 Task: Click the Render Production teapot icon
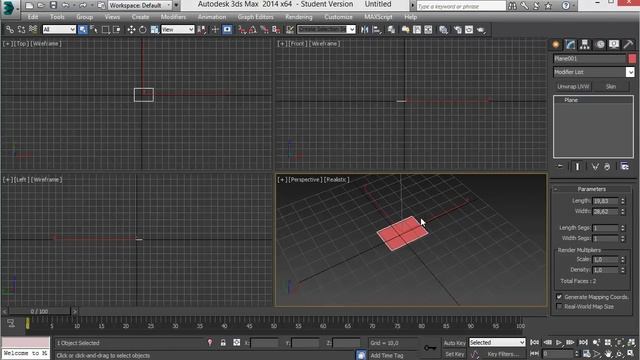(x=481, y=29)
